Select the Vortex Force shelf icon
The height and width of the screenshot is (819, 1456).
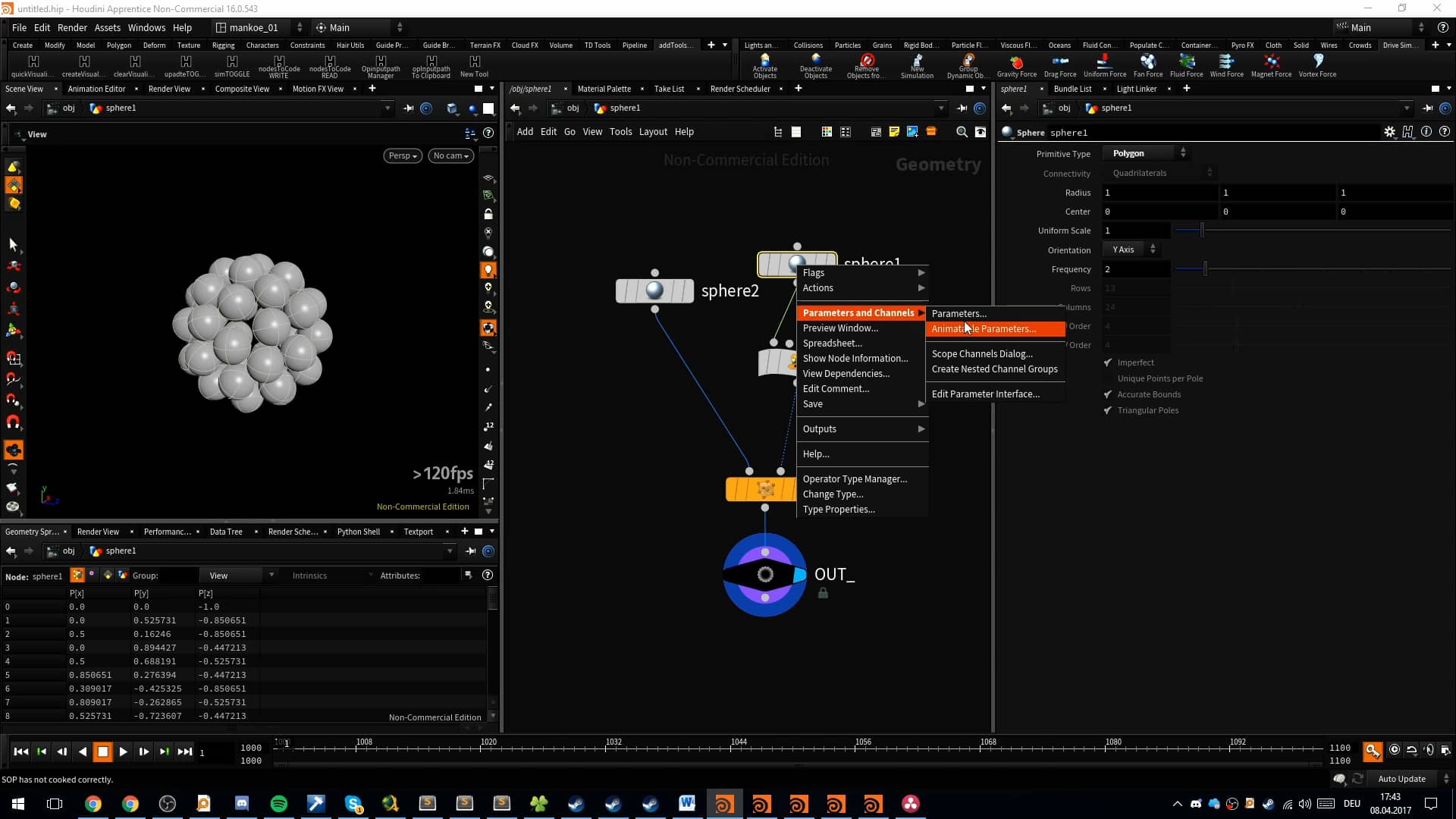coord(1317,65)
